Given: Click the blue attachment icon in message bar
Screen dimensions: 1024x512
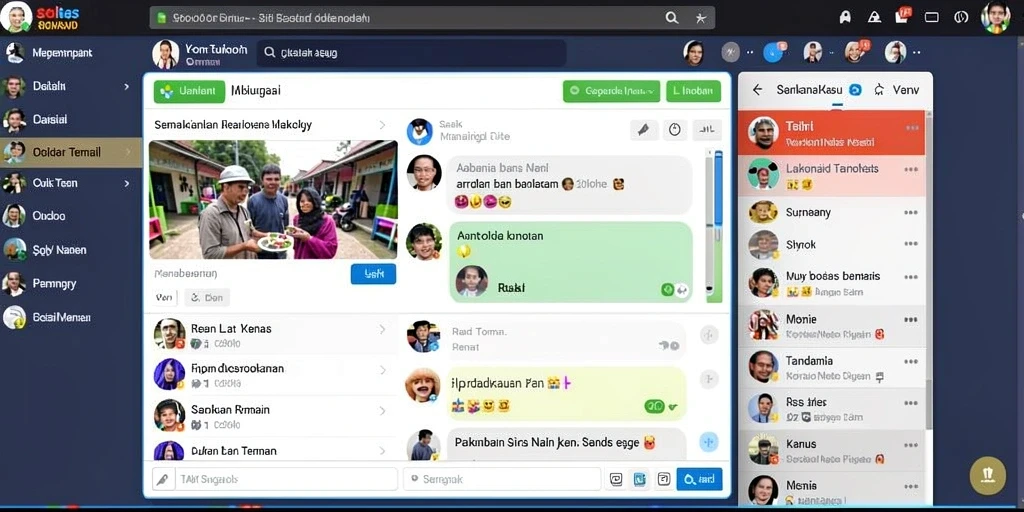Looking at the screenshot, I should (640, 479).
